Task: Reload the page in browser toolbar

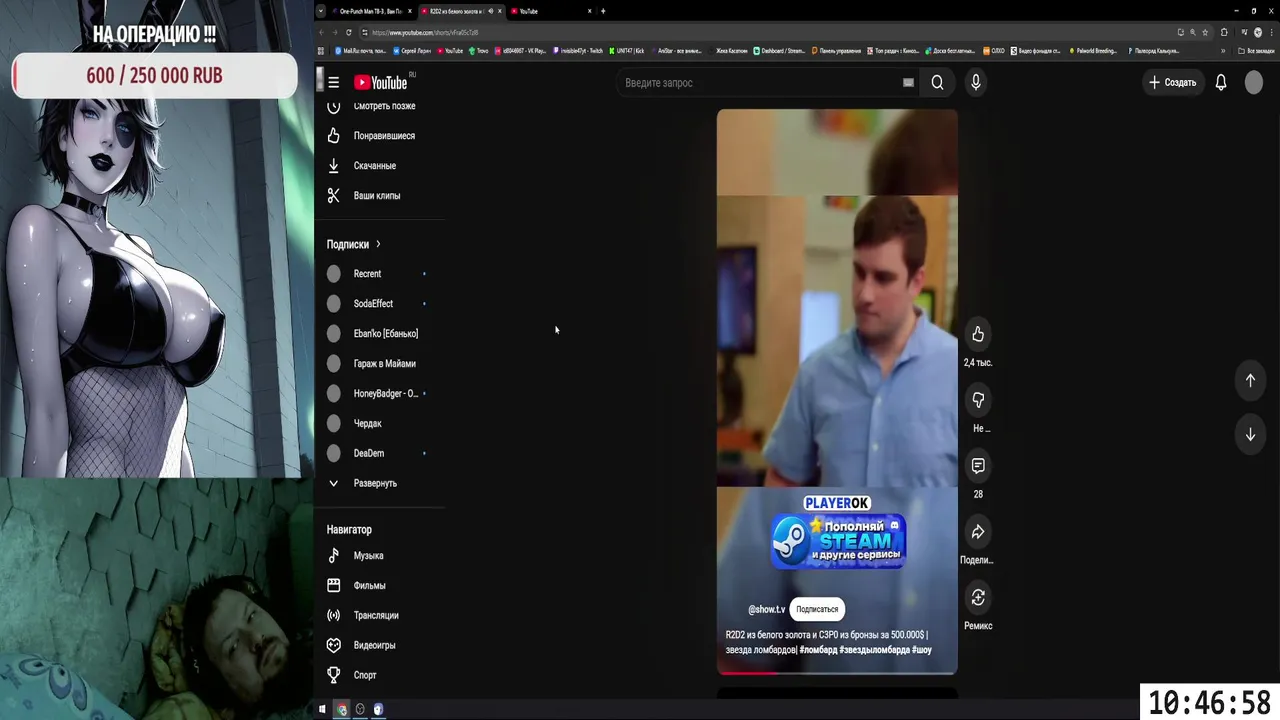Action: (x=349, y=32)
